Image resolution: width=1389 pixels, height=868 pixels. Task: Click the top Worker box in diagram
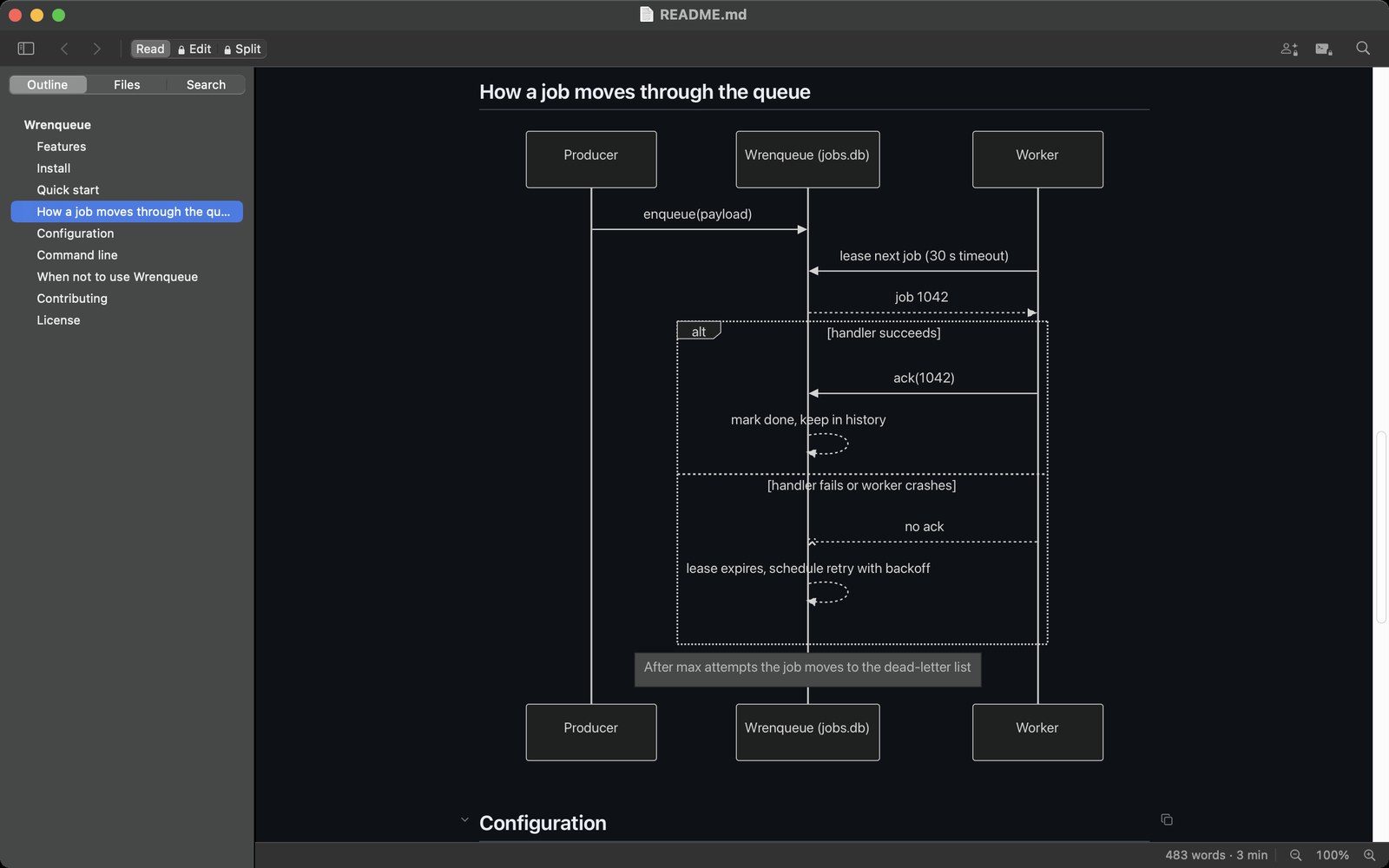click(1037, 159)
